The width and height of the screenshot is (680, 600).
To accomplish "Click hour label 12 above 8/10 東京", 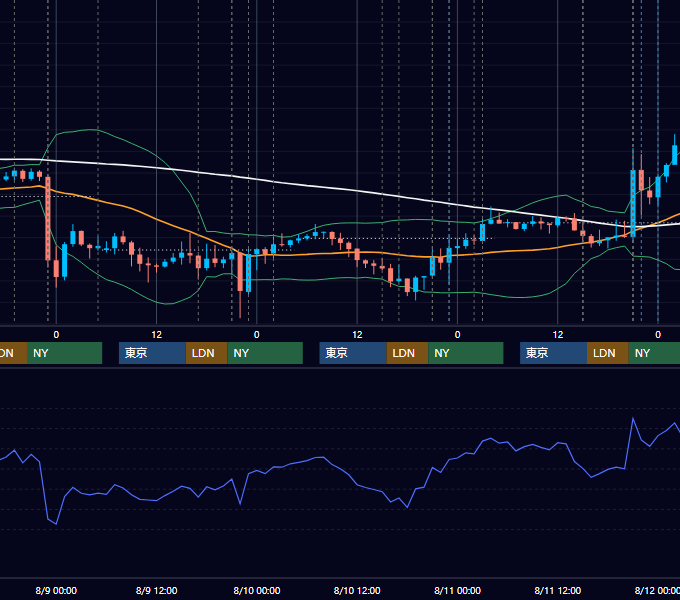I will [357, 335].
